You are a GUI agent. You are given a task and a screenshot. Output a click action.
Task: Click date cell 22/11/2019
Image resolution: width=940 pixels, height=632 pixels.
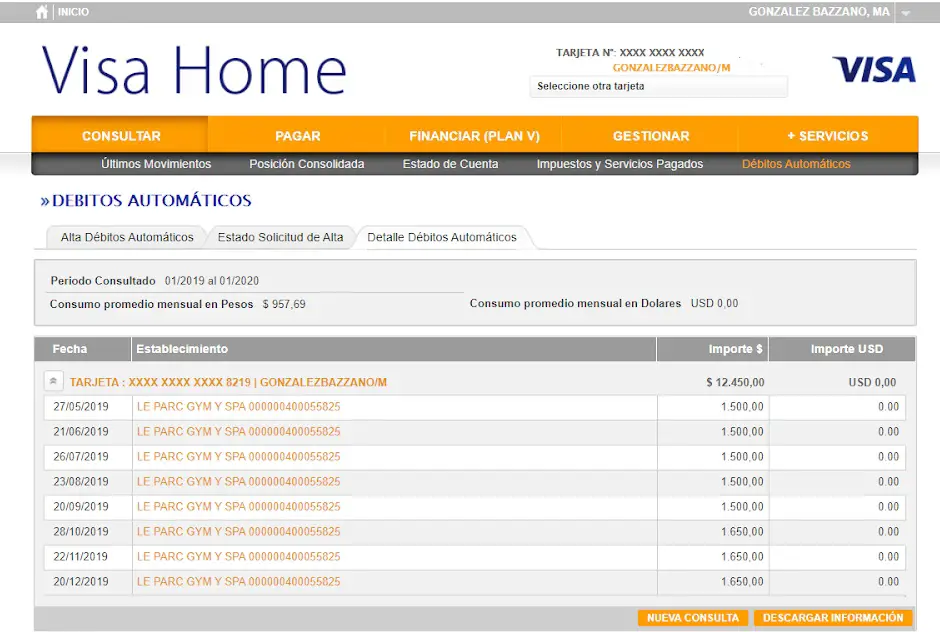[x=81, y=556]
